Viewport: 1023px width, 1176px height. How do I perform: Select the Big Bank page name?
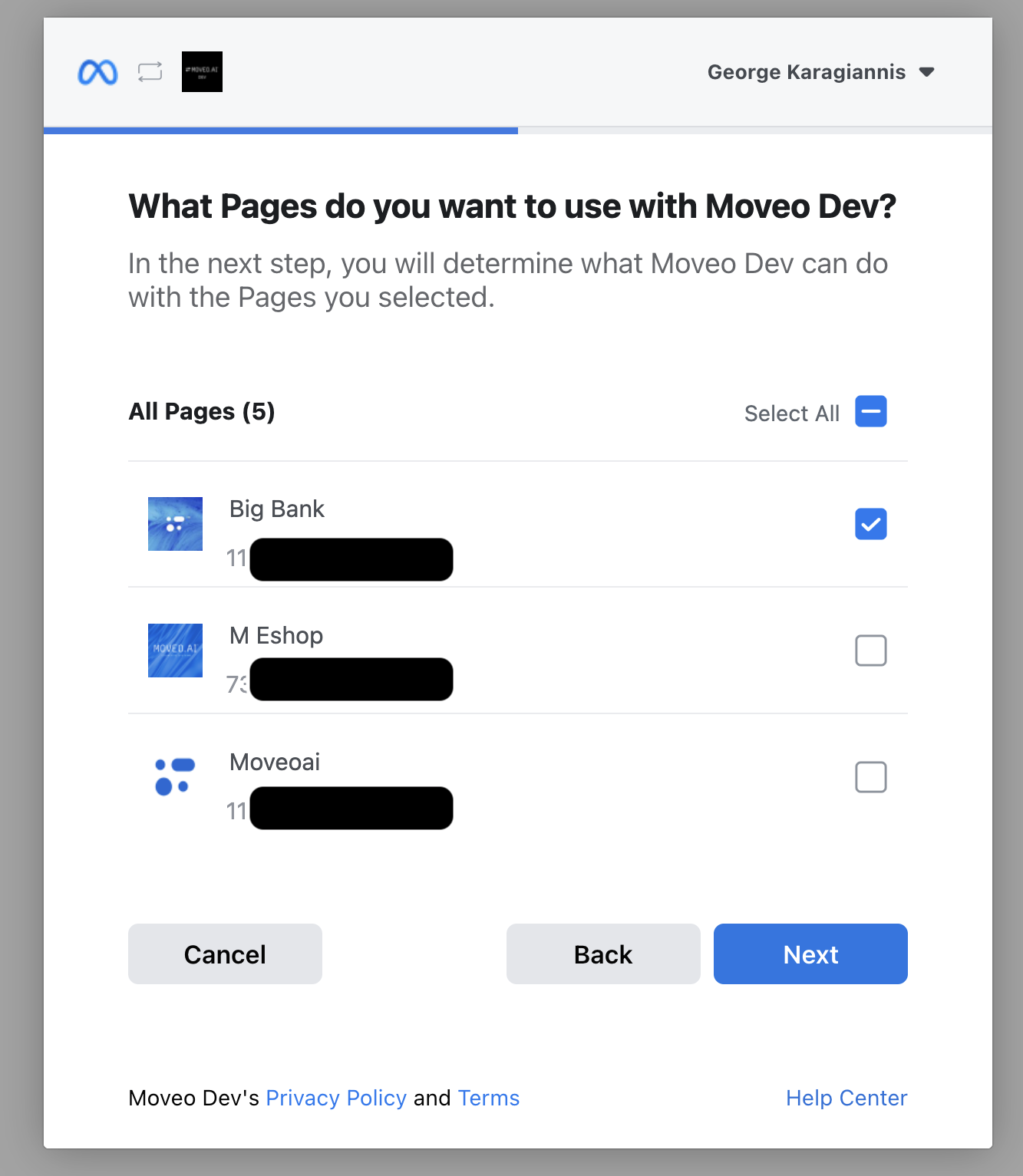click(277, 509)
